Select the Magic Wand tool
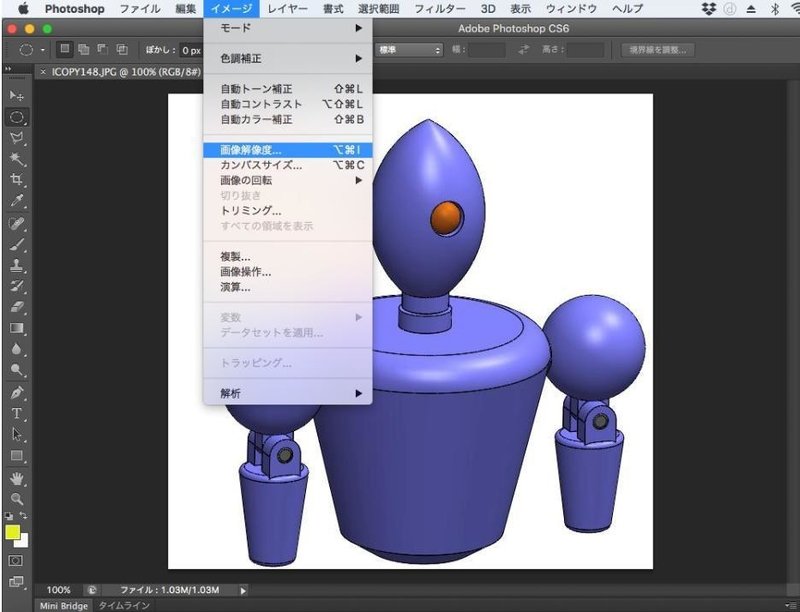 click(x=16, y=159)
